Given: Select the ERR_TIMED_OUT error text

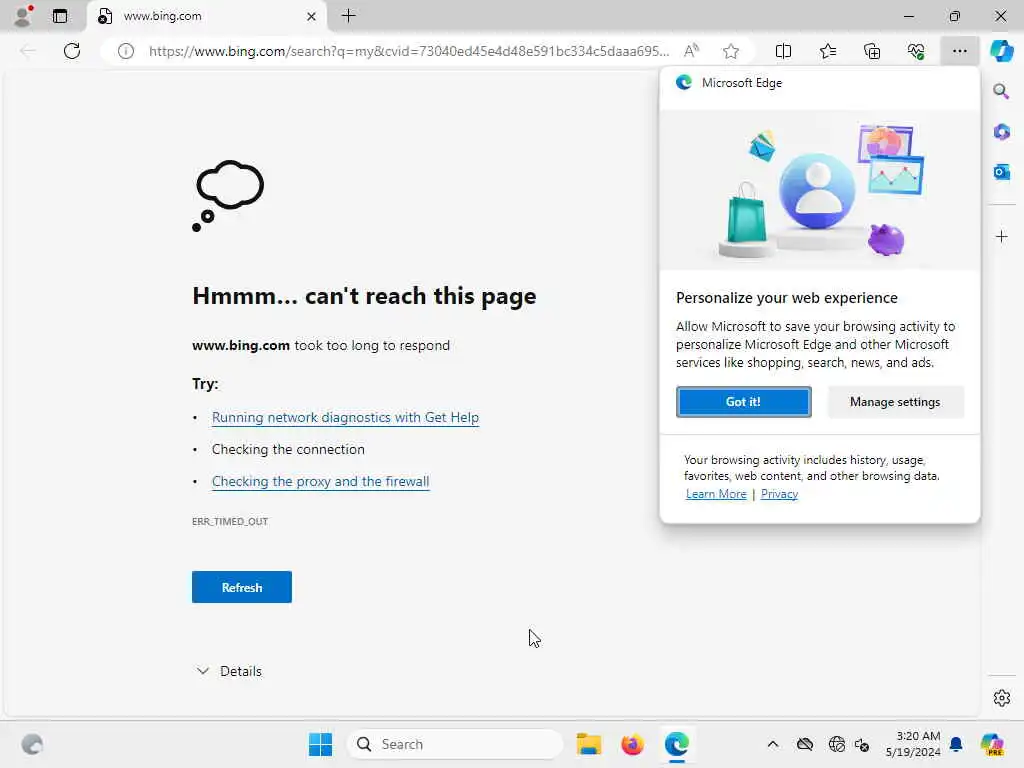Looking at the screenshot, I should [x=230, y=521].
